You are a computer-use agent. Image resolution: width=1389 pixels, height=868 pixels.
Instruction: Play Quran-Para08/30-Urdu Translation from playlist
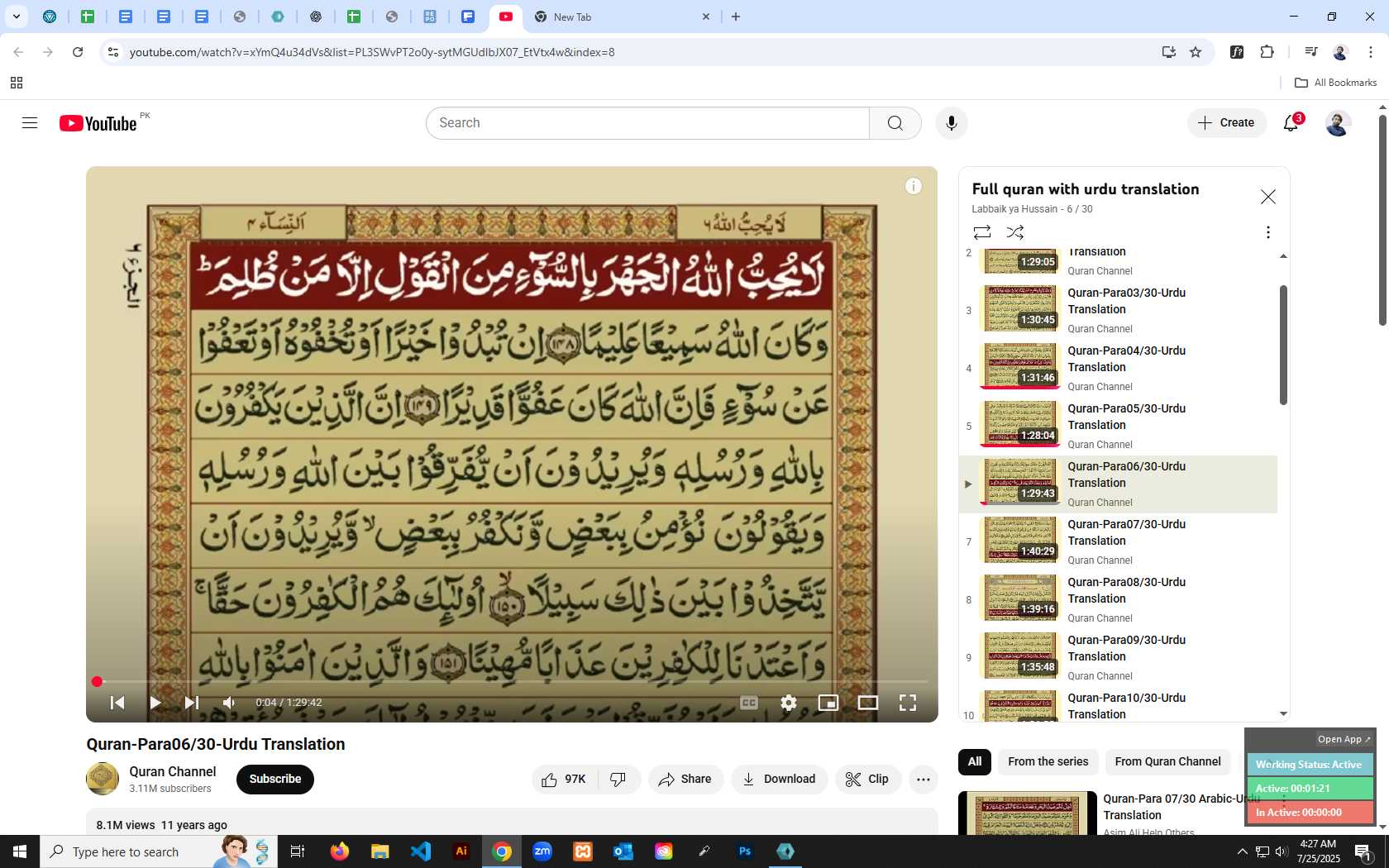point(1118,600)
